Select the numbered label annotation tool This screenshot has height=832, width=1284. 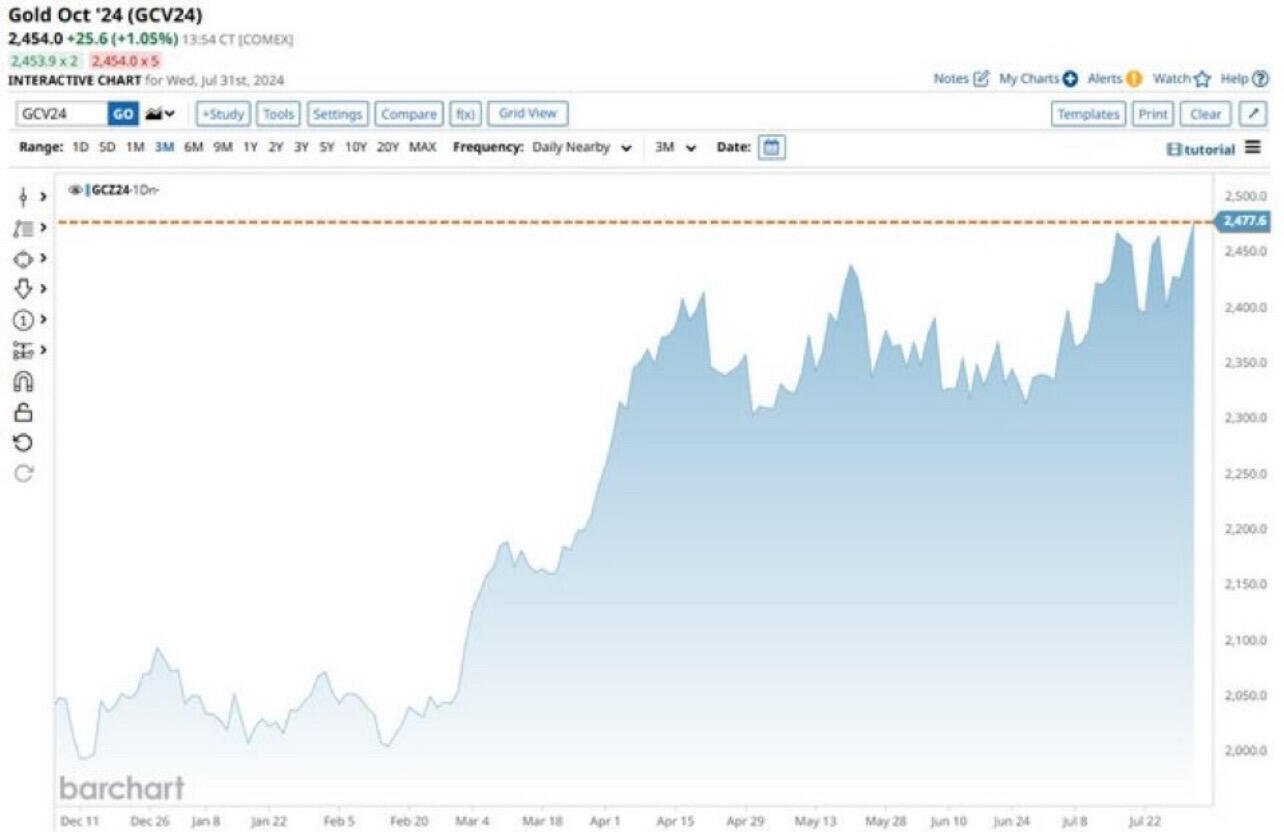[23, 320]
